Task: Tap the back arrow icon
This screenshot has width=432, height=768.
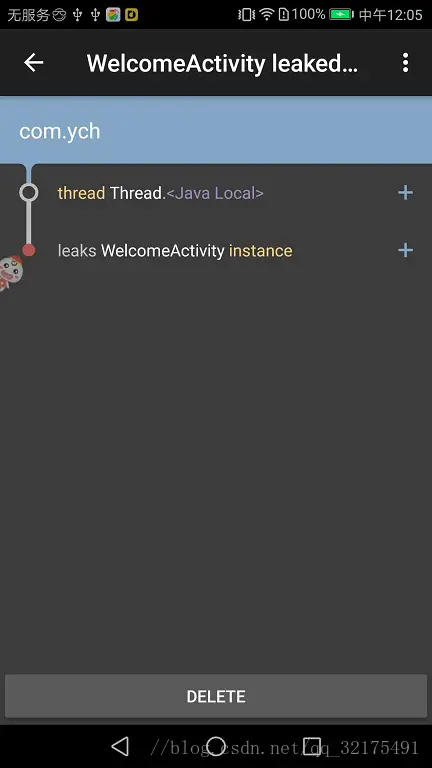Action: coord(34,63)
